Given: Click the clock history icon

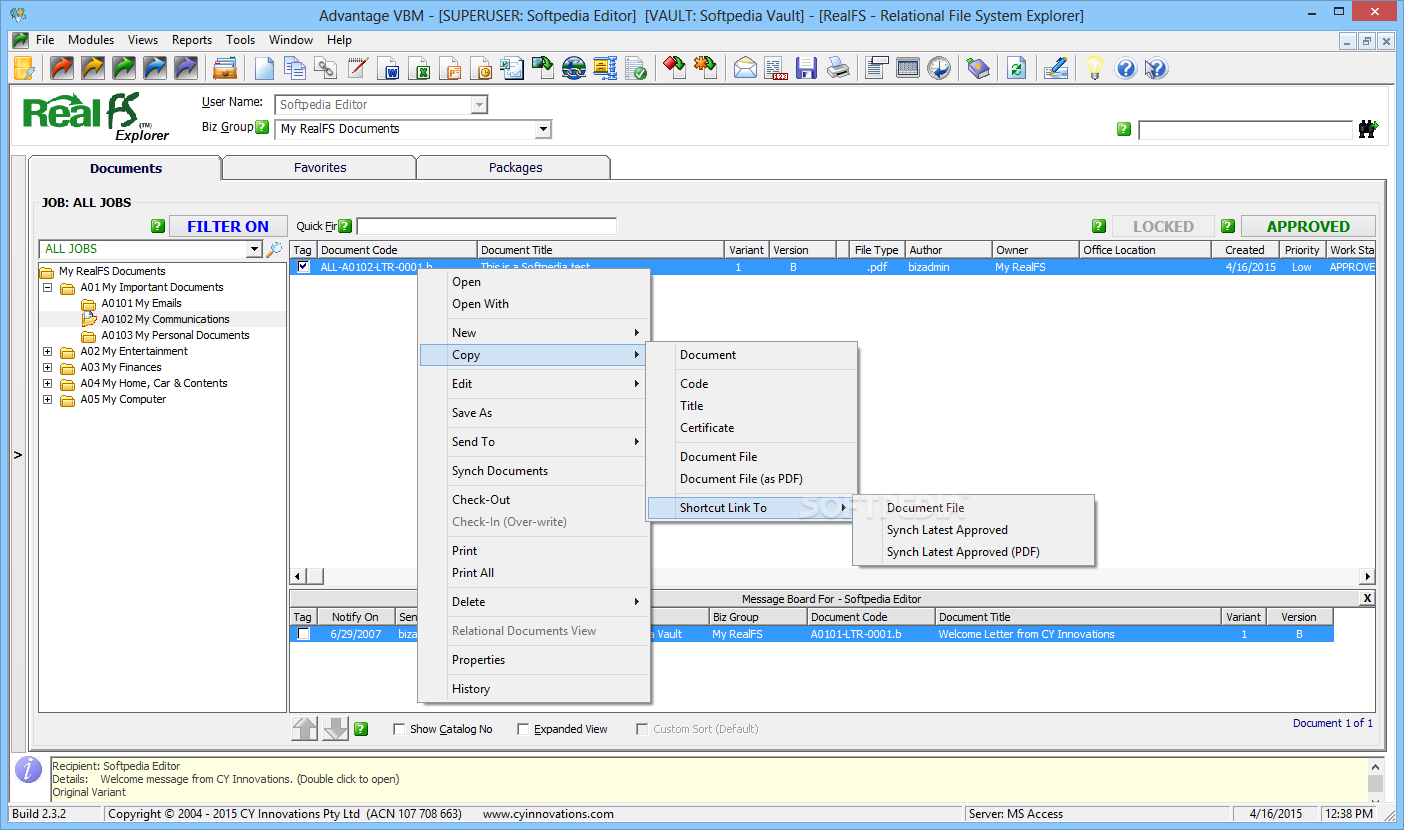Looking at the screenshot, I should (x=938, y=68).
